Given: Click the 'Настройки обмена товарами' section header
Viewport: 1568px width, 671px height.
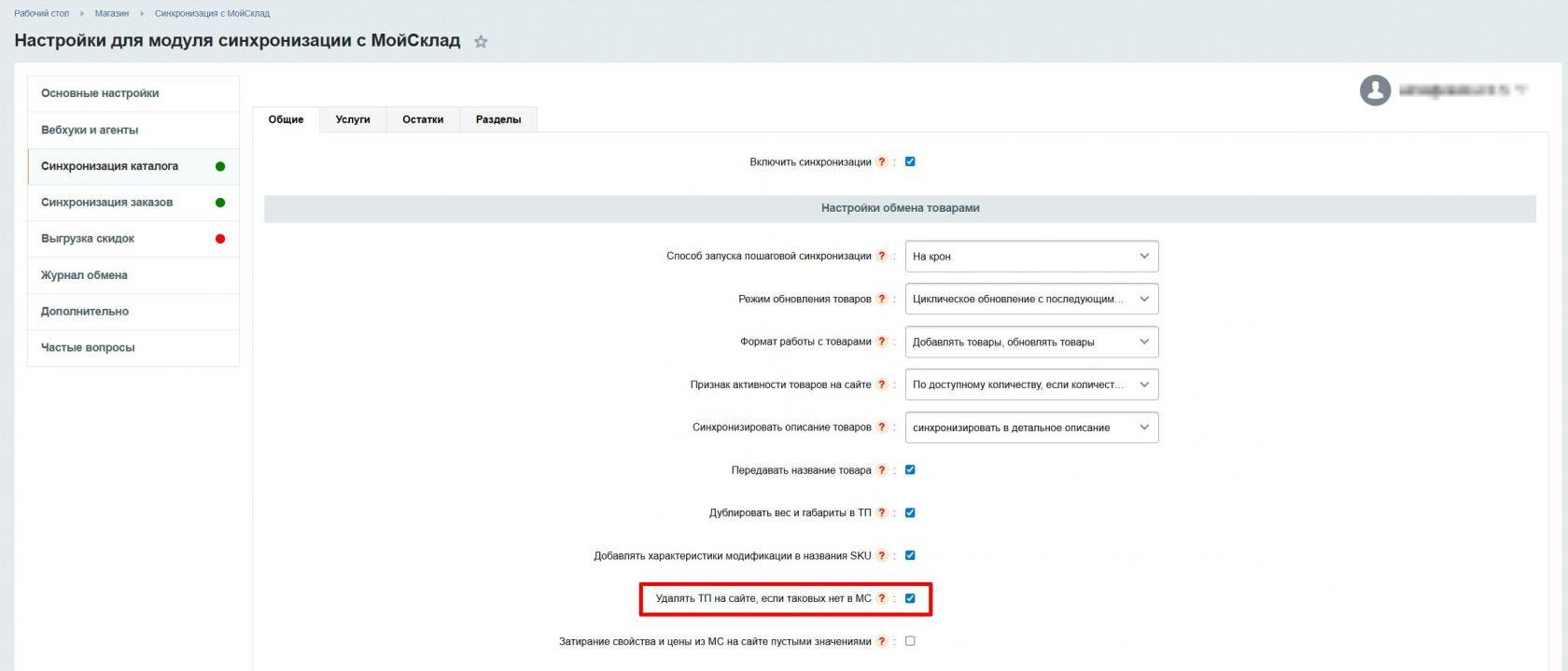Looking at the screenshot, I should (x=900, y=208).
